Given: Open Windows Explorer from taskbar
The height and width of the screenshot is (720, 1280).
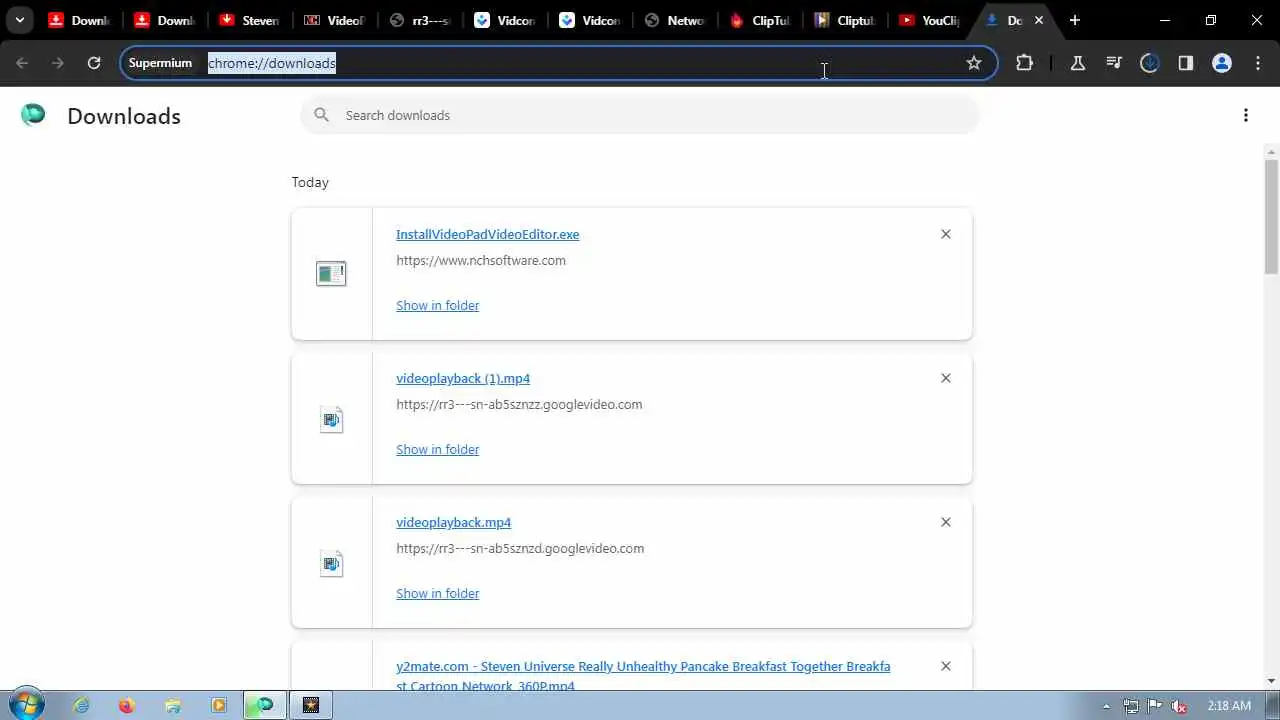Looking at the screenshot, I should click(x=172, y=705).
